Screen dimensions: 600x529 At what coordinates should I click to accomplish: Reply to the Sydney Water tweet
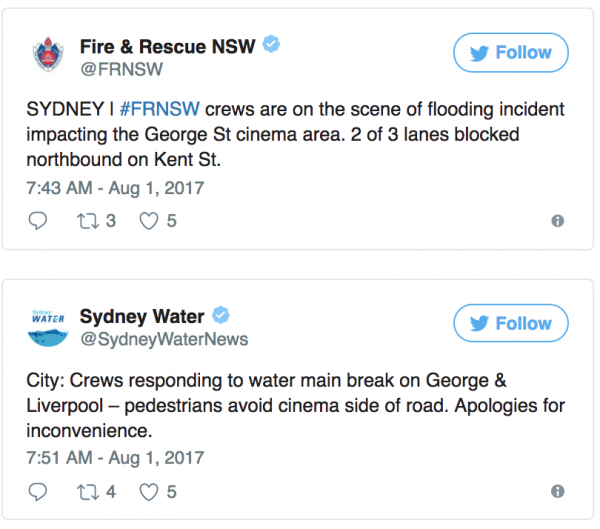[39, 492]
